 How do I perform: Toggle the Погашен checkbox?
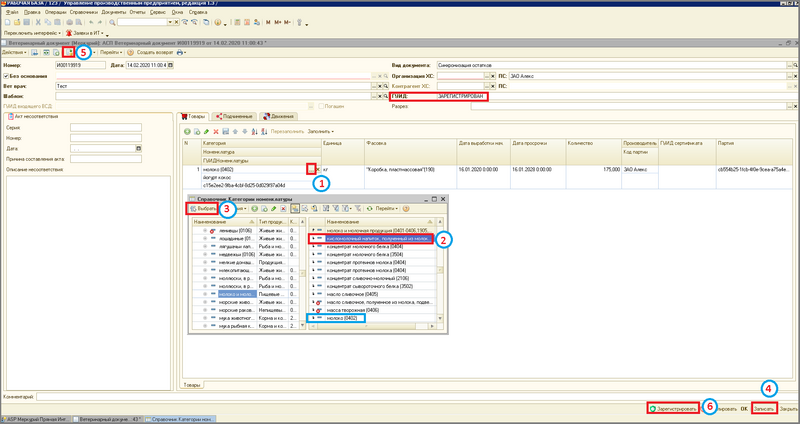[x=321, y=106]
